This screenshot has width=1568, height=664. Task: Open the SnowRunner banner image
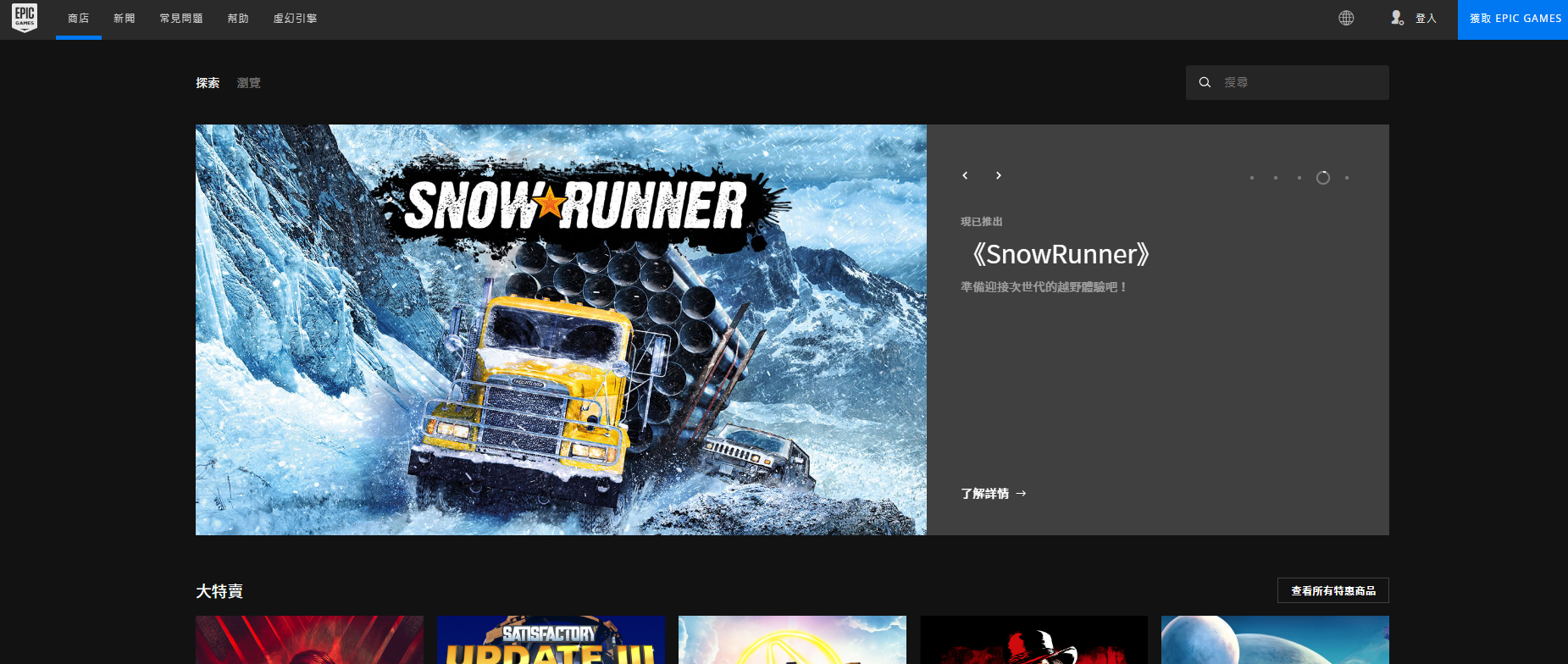point(561,329)
